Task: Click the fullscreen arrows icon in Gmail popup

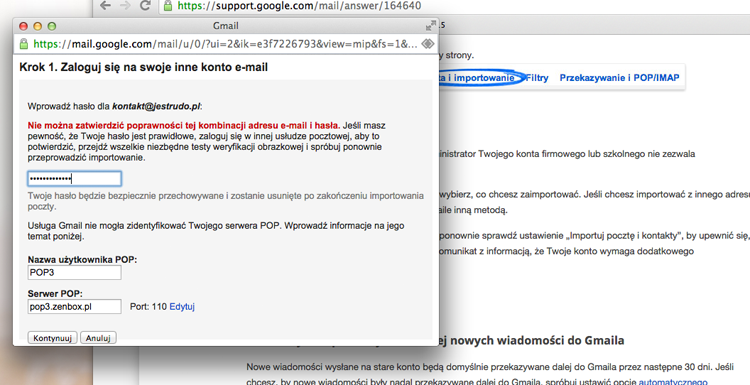Action: (431, 25)
